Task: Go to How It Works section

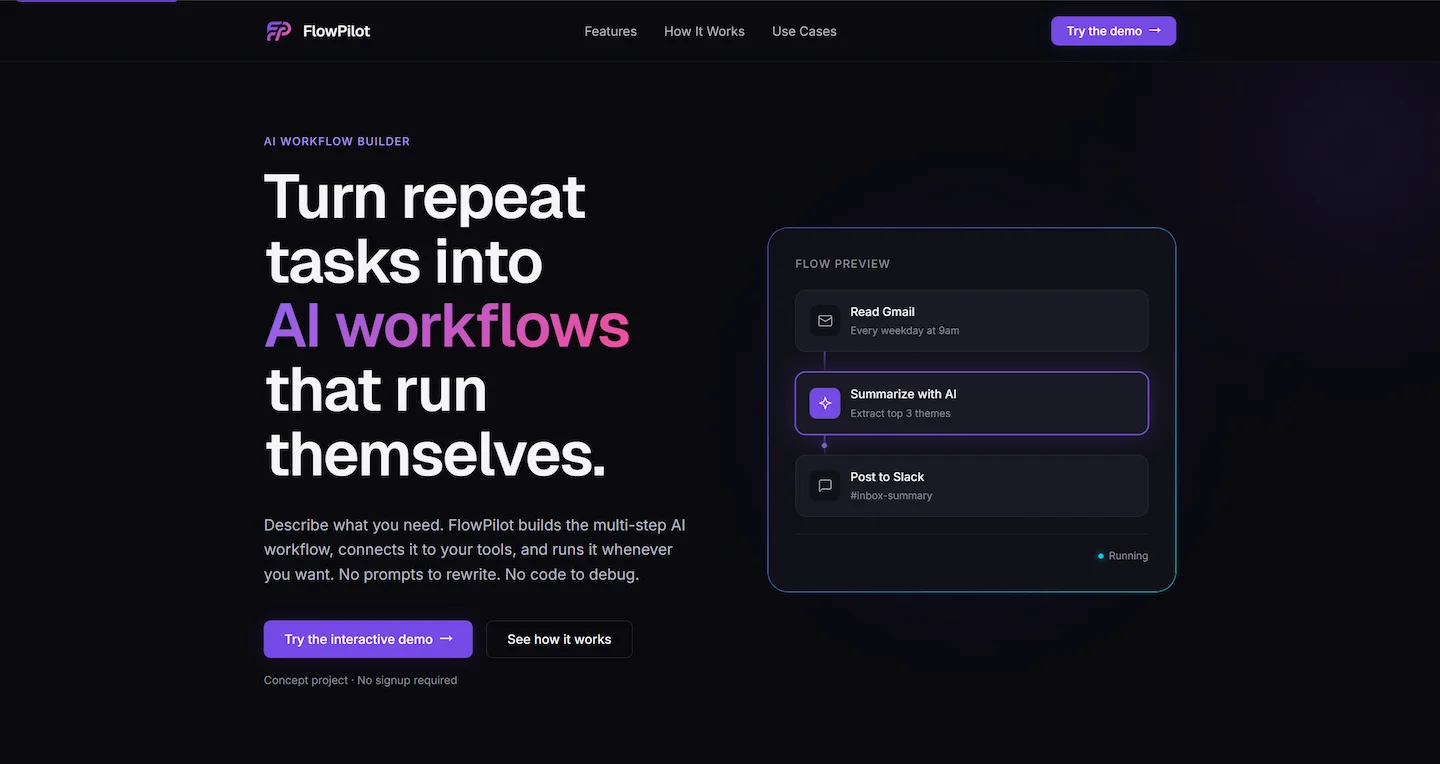Action: [704, 31]
